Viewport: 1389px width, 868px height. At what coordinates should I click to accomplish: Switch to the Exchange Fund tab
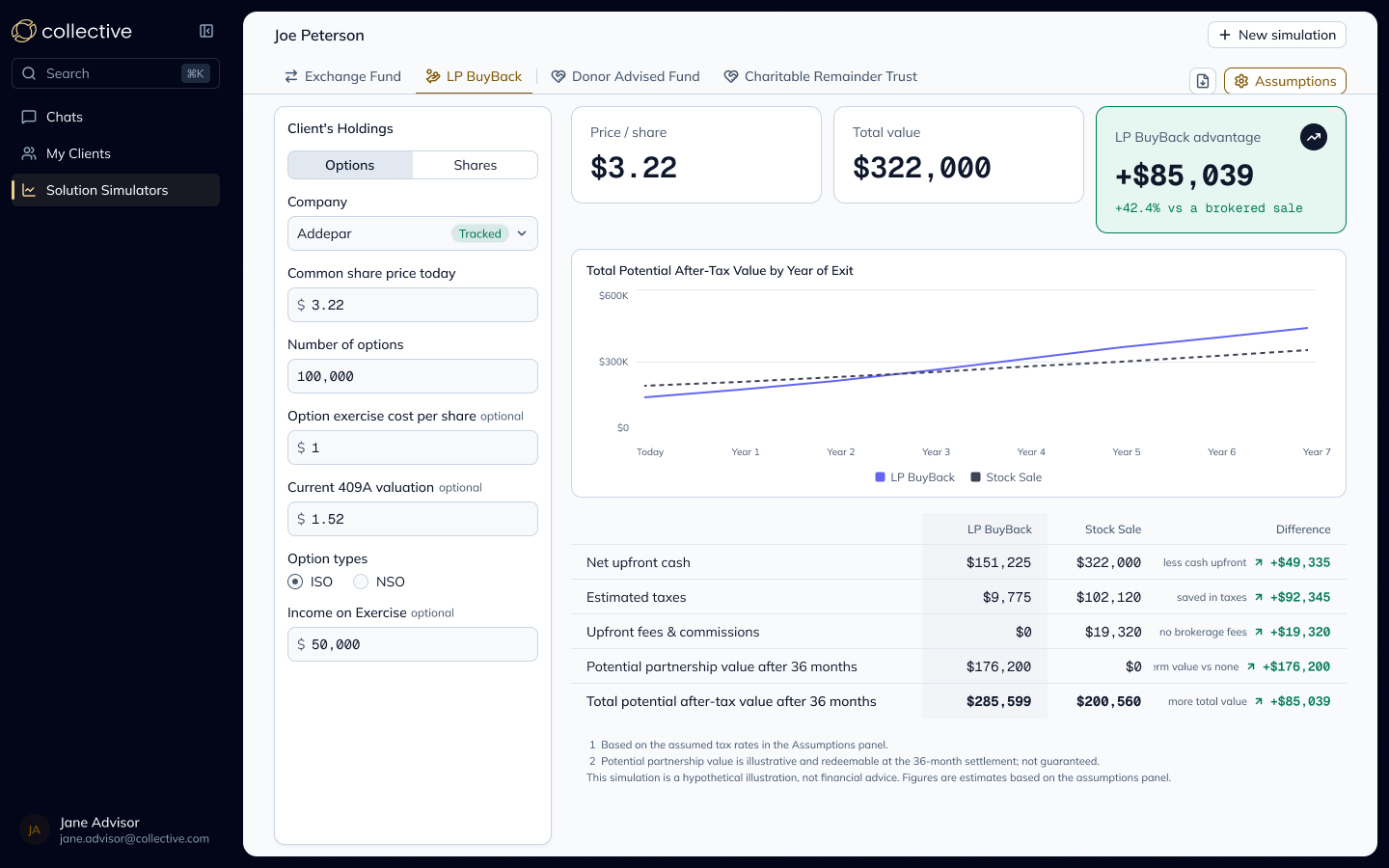point(342,76)
